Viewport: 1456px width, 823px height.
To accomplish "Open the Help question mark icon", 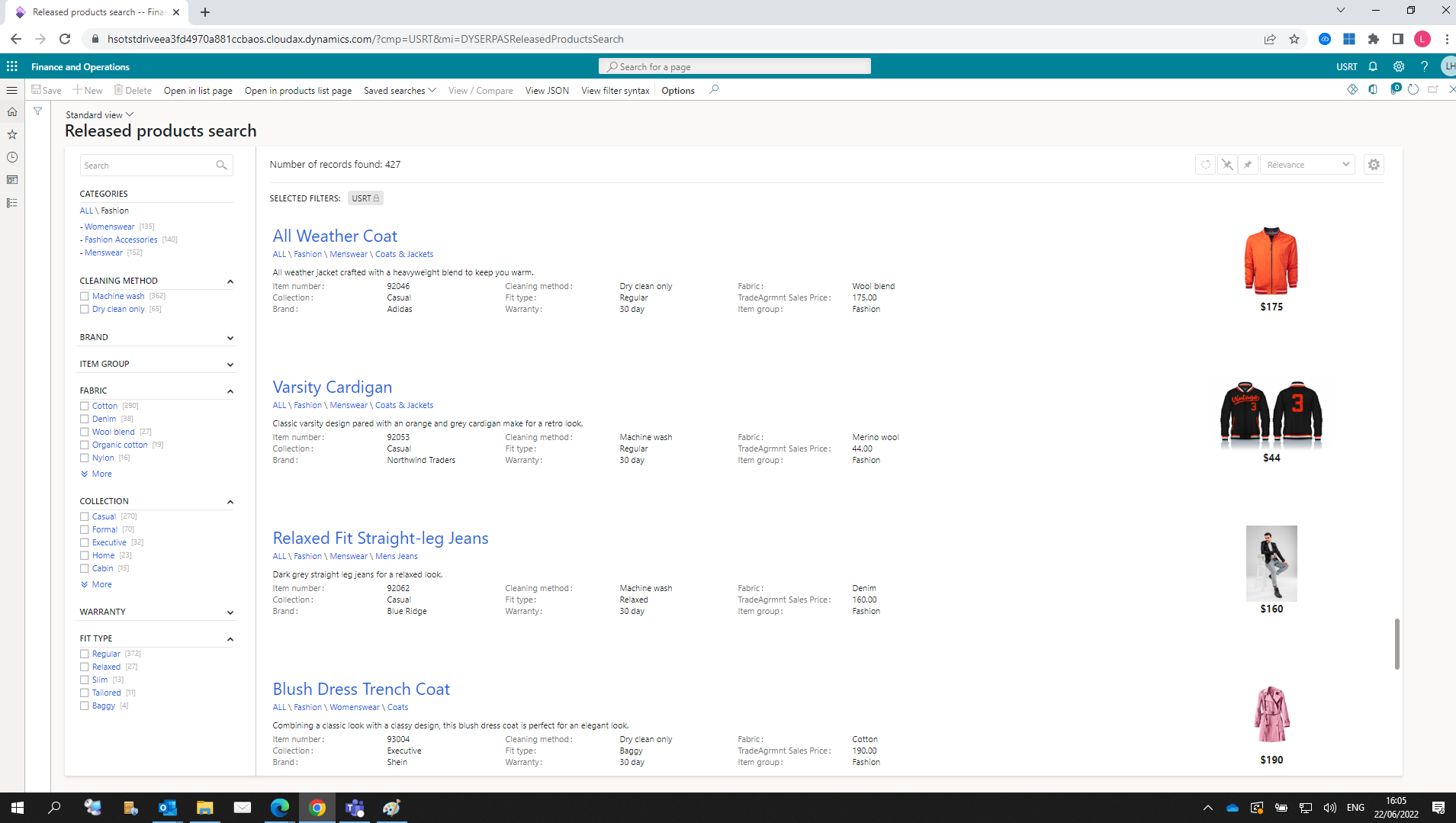I will coord(1424,66).
